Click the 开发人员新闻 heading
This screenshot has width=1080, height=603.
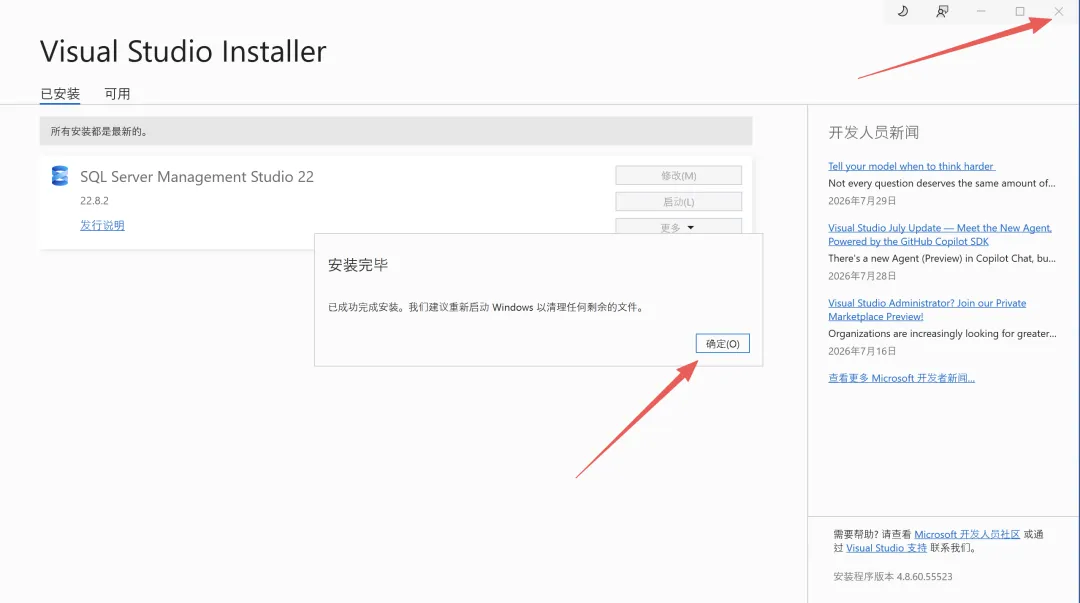click(x=873, y=132)
